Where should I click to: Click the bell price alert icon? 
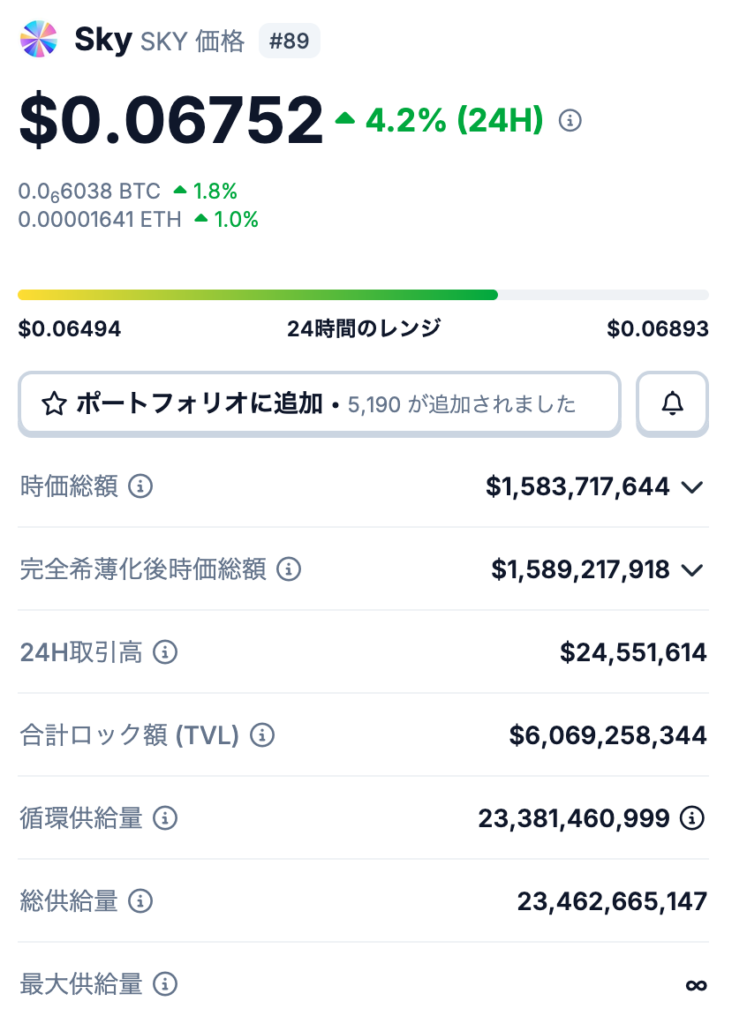pos(673,403)
